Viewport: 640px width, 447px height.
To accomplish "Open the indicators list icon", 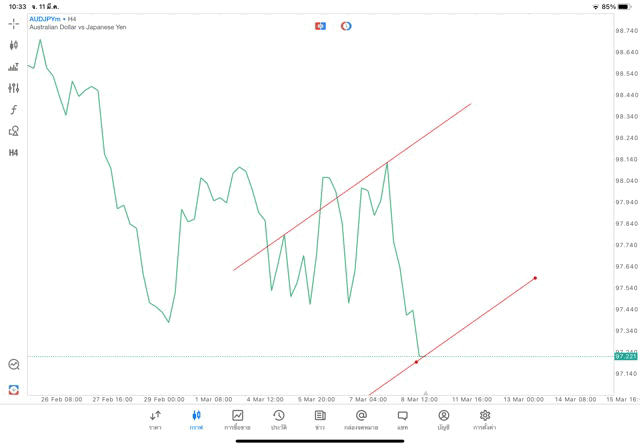I will tap(13, 67).
